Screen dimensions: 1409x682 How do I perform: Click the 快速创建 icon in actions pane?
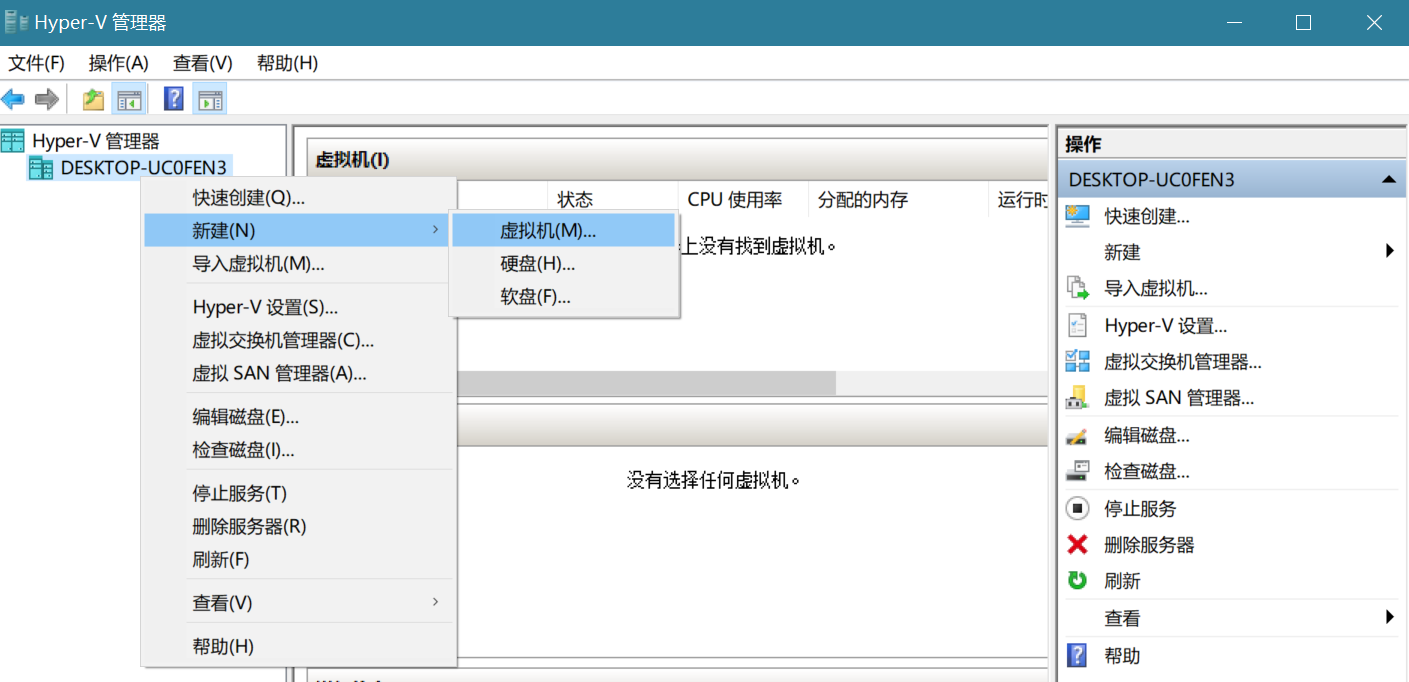(1077, 216)
